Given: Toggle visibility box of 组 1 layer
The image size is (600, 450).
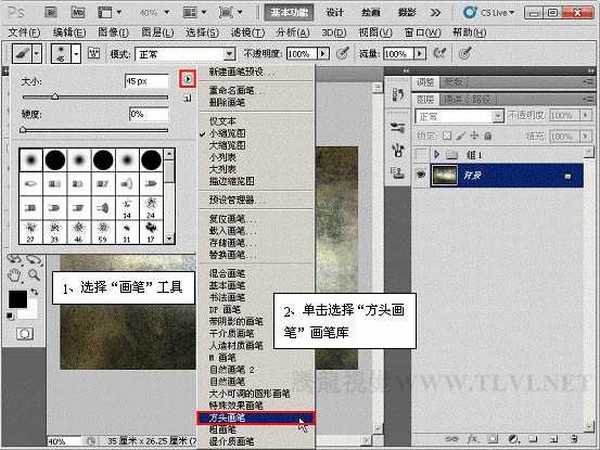Looking at the screenshot, I should 420,153.
